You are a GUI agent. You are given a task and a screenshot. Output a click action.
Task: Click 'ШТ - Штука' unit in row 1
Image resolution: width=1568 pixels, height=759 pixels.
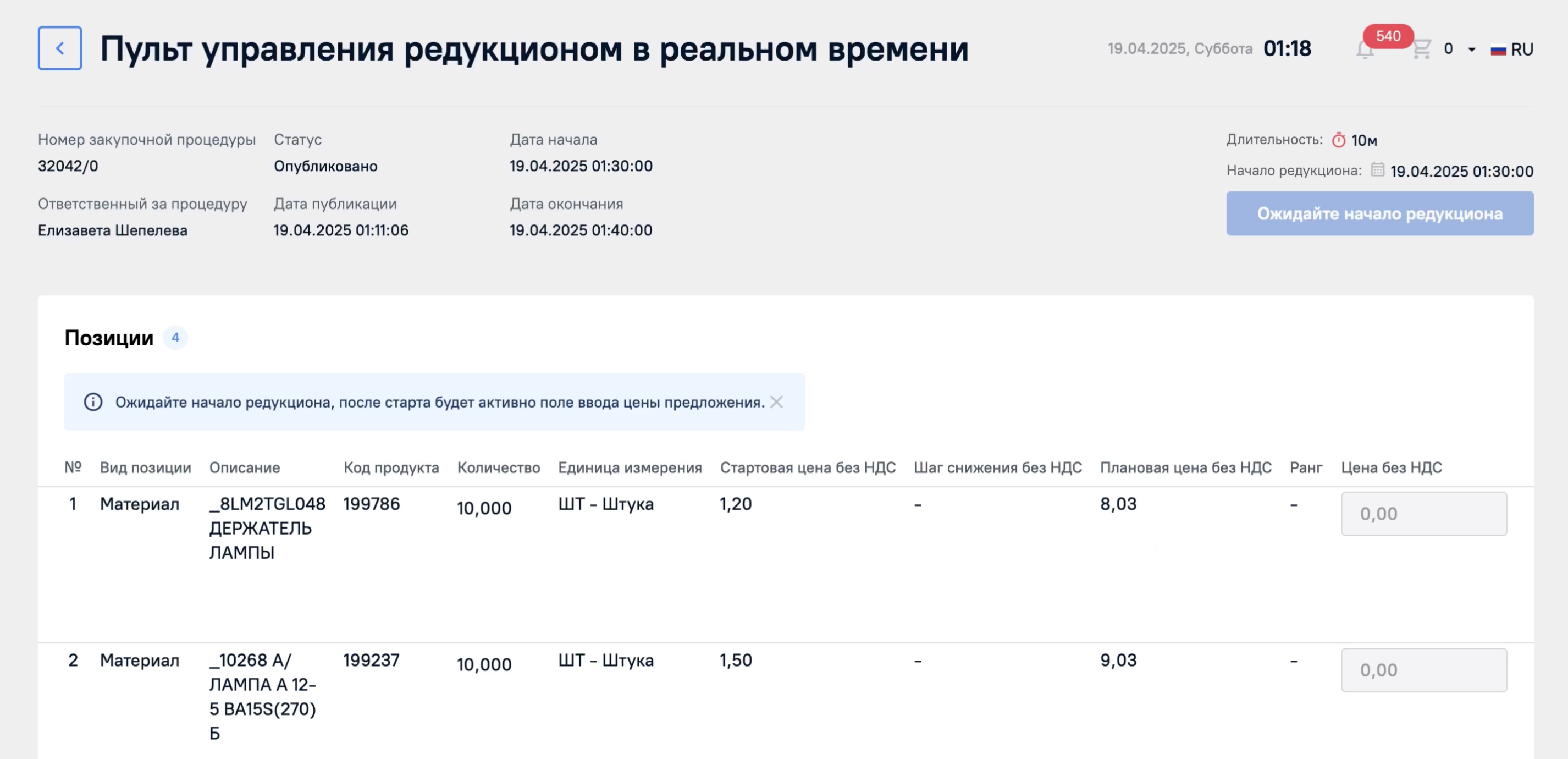[x=606, y=504]
